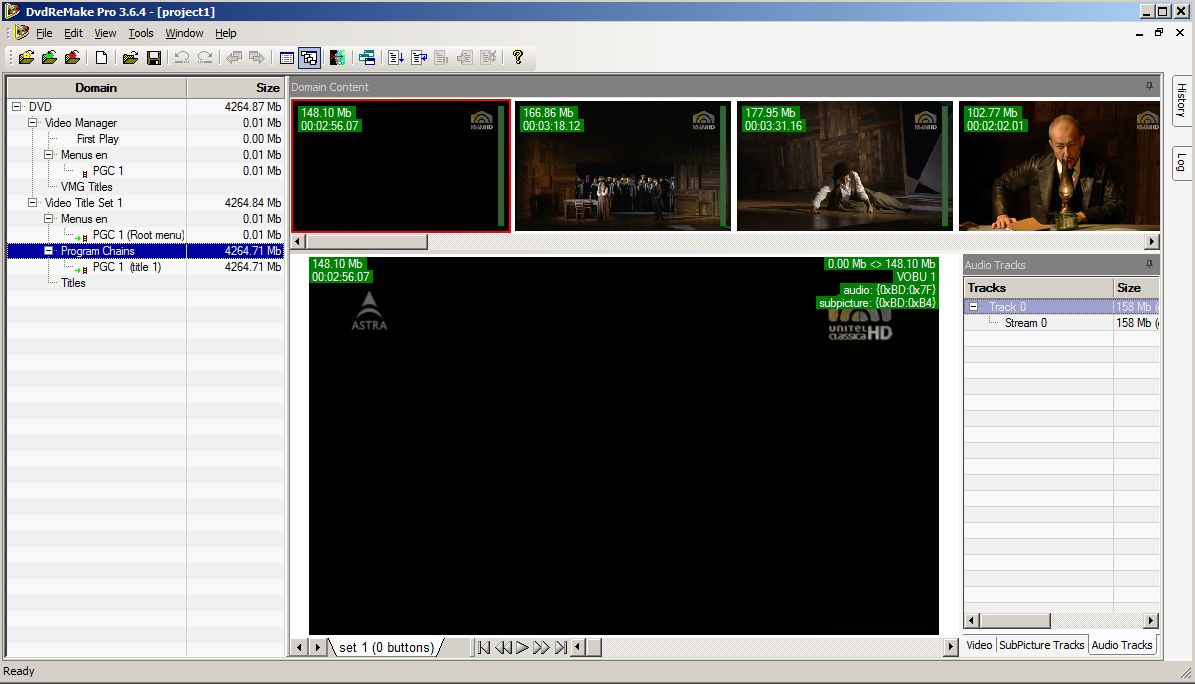Open the Tools menu
The width and height of the screenshot is (1195, 684).
[x=141, y=33]
